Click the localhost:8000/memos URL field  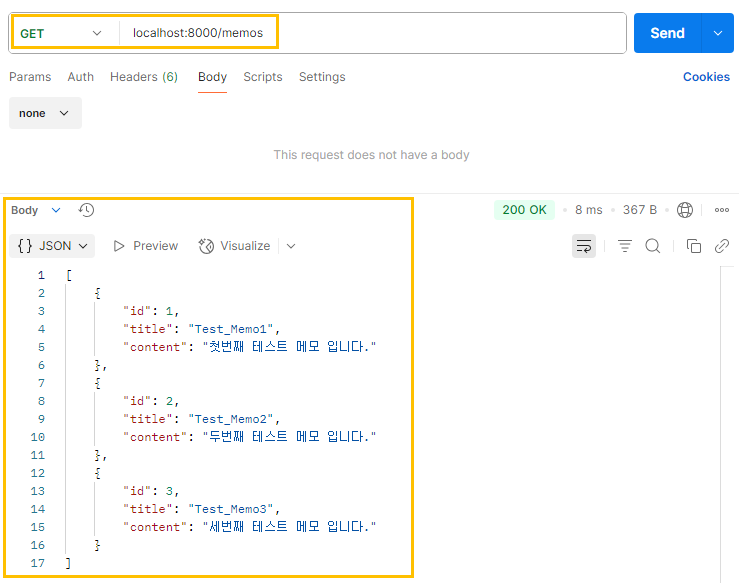coord(198,33)
